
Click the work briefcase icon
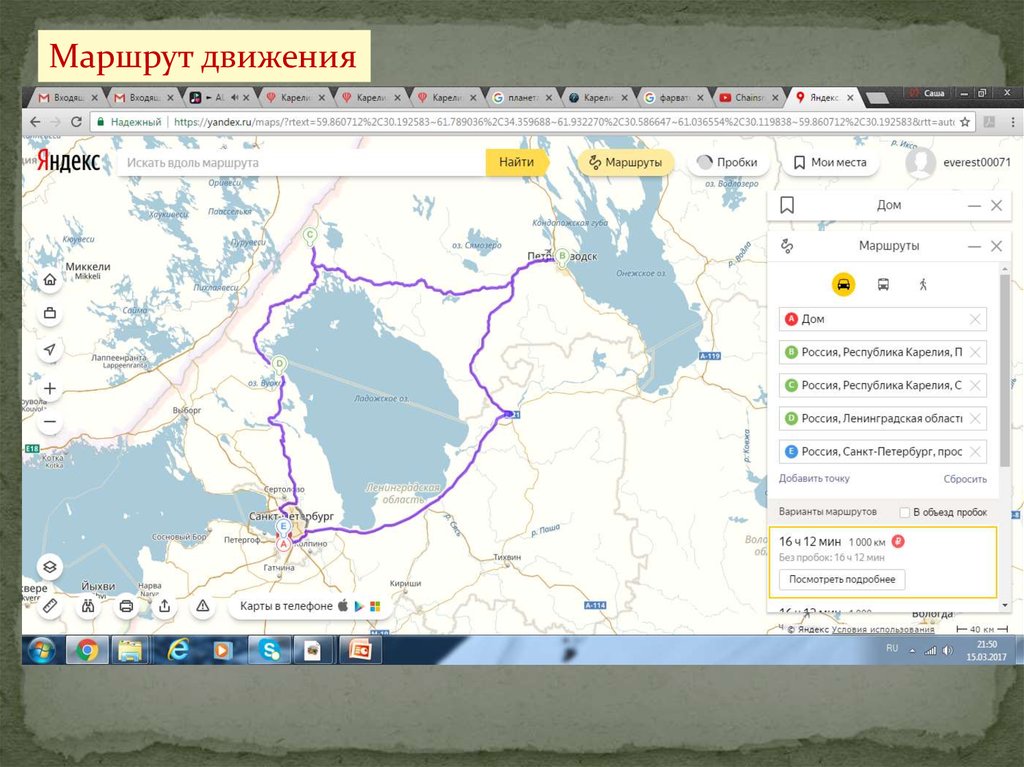(x=50, y=314)
